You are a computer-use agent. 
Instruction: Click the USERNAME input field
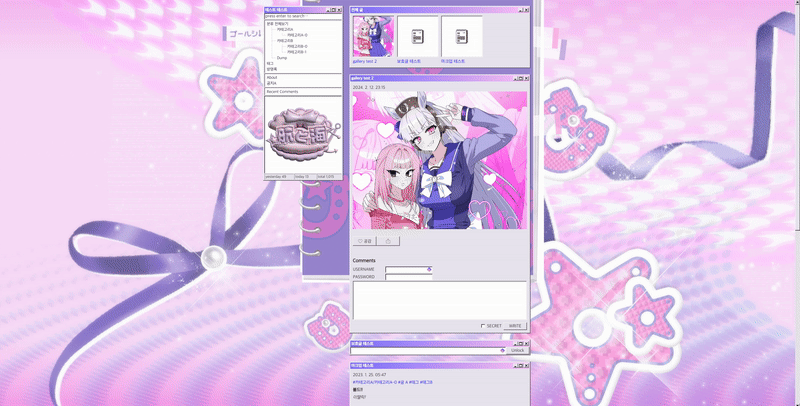pos(409,269)
